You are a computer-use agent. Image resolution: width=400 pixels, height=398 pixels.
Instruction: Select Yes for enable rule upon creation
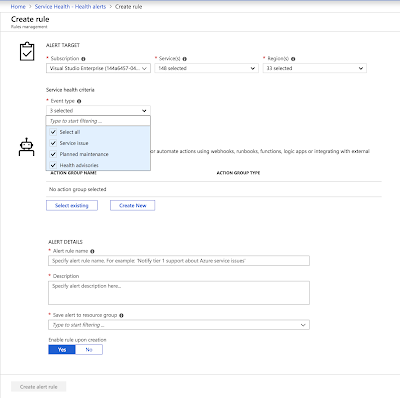(x=62, y=350)
